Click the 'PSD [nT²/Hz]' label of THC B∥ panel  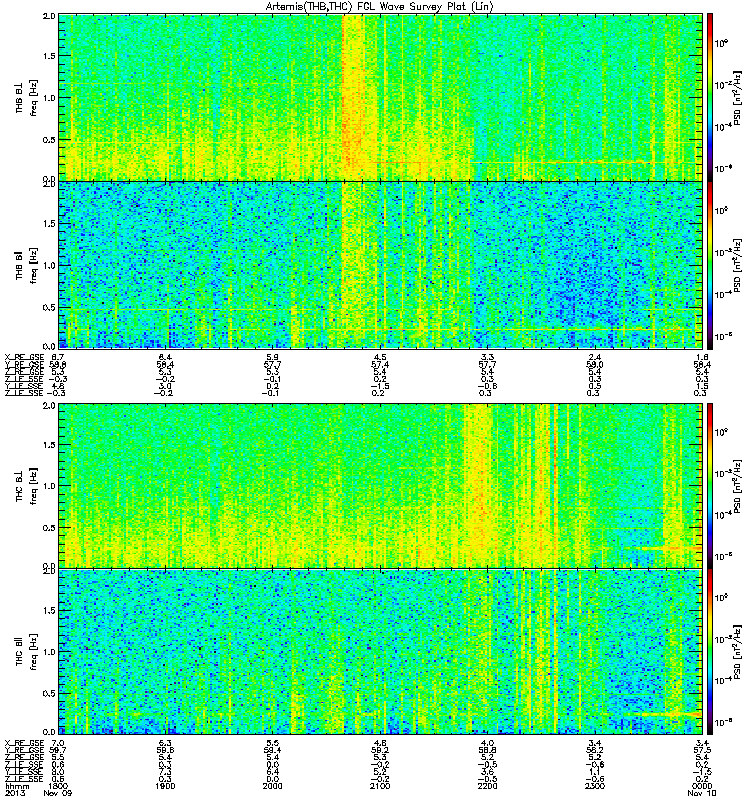[737, 652]
